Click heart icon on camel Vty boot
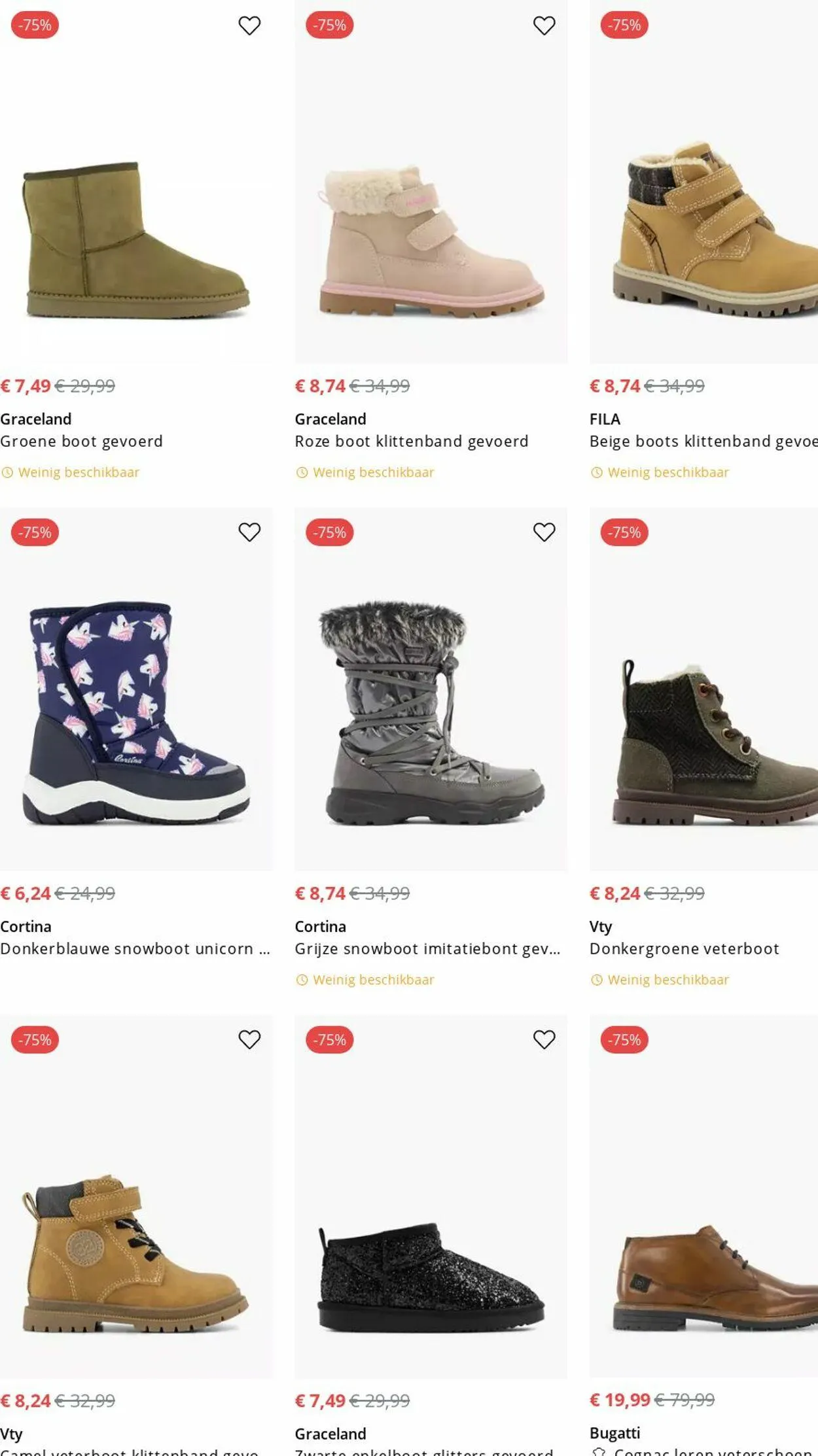This screenshot has height=1456, width=818. point(249,1039)
